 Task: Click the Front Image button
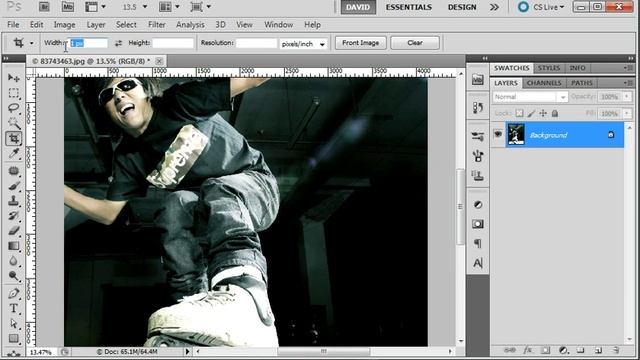pos(360,43)
